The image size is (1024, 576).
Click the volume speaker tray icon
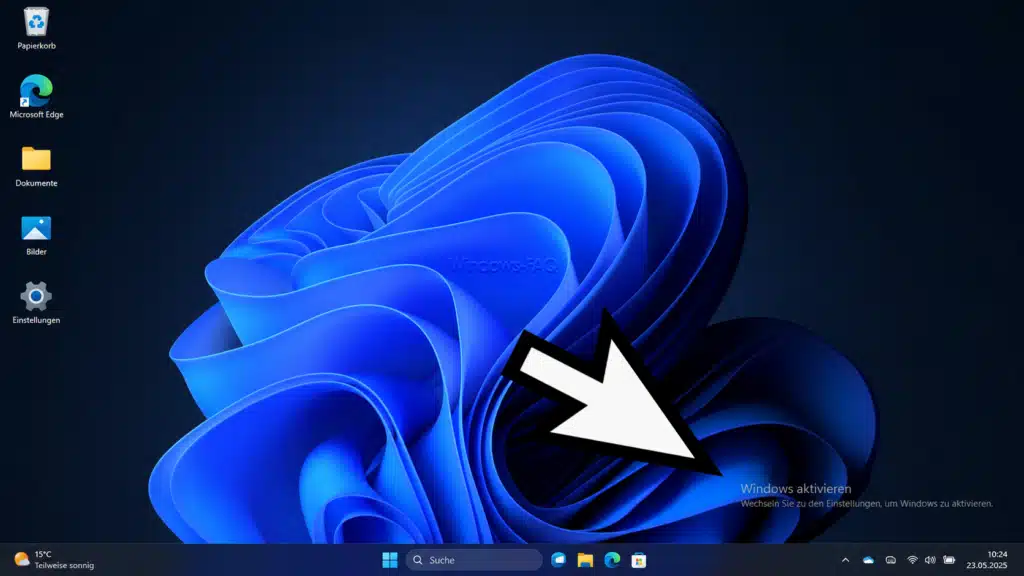[930, 560]
